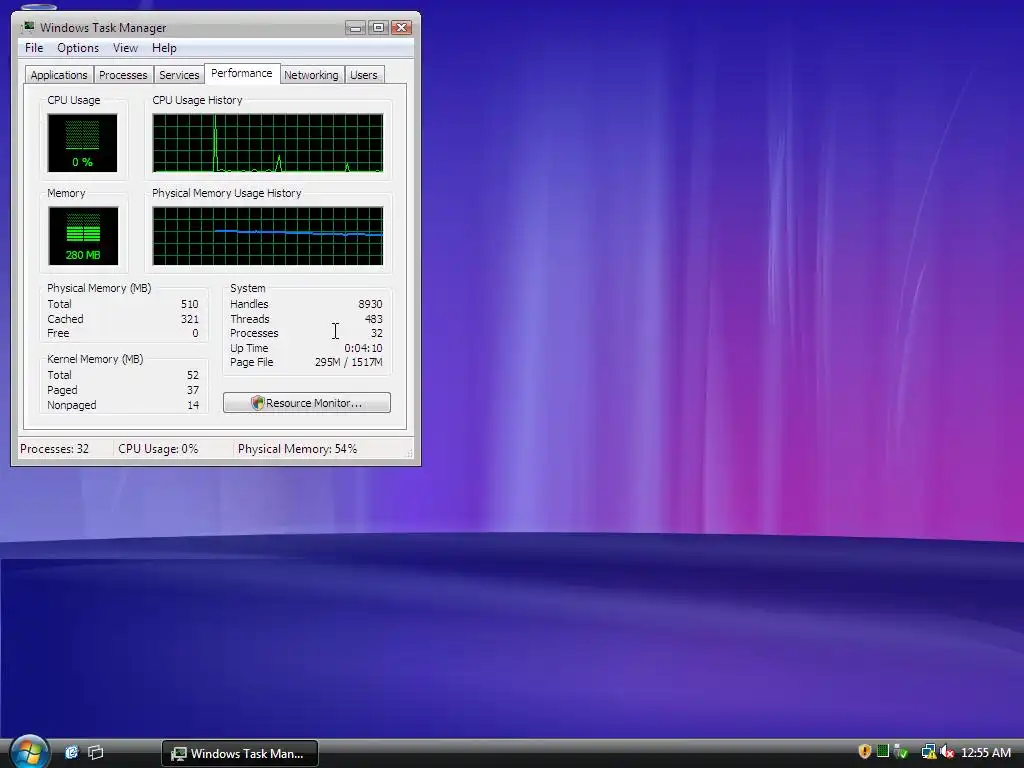Switch to the Services tab
This screenshot has width=1024, height=768.
(x=179, y=75)
